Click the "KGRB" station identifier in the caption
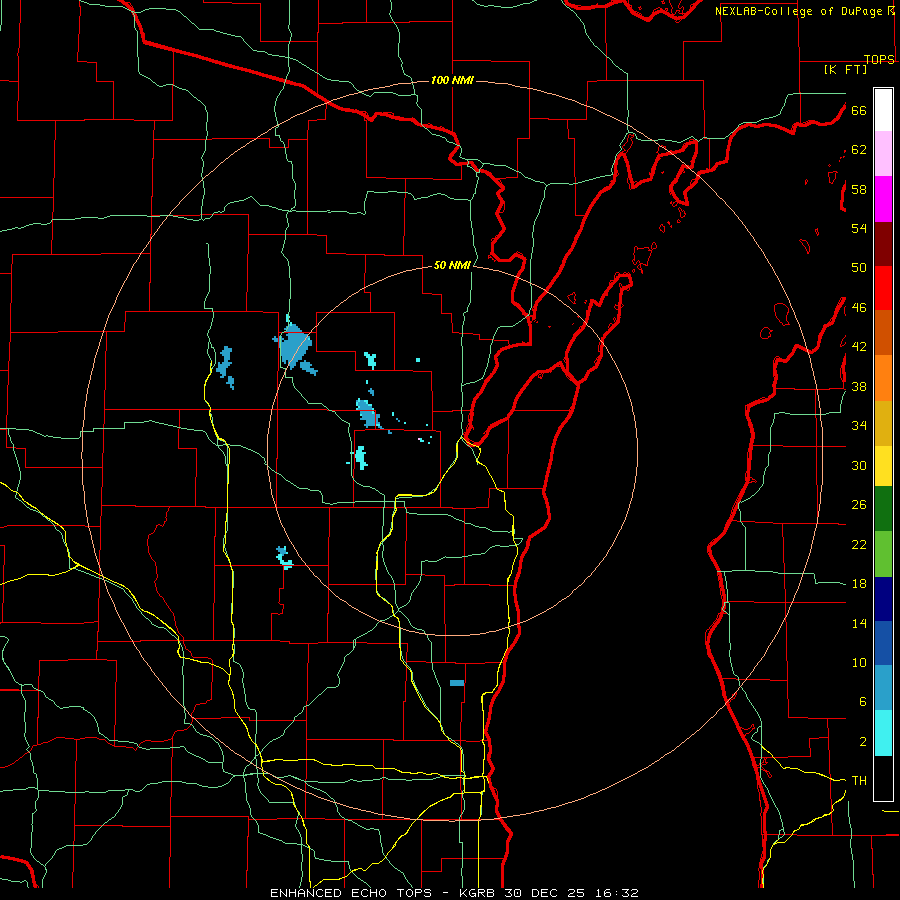 click(x=479, y=893)
